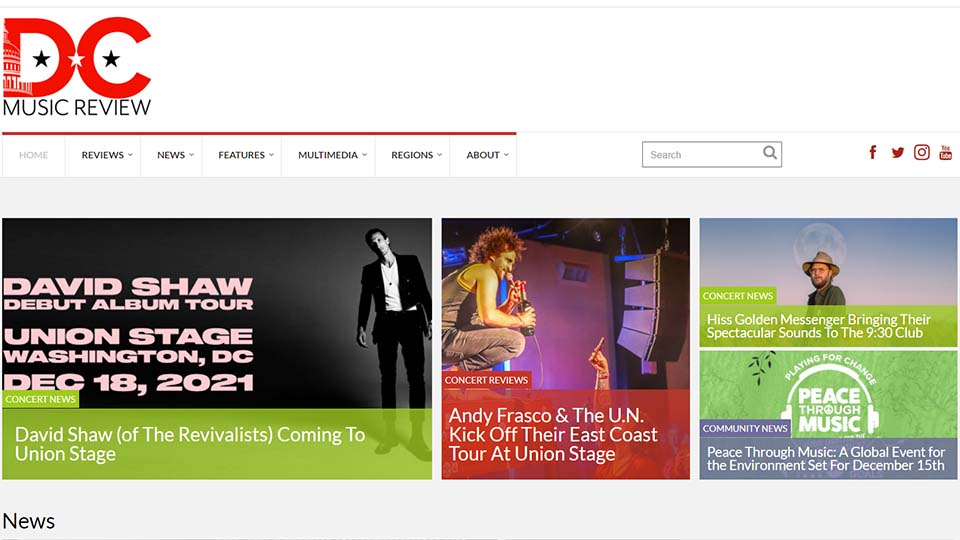Click Concert News tag on Hiss Golden Messenger
This screenshot has width=960, height=540.
point(738,296)
